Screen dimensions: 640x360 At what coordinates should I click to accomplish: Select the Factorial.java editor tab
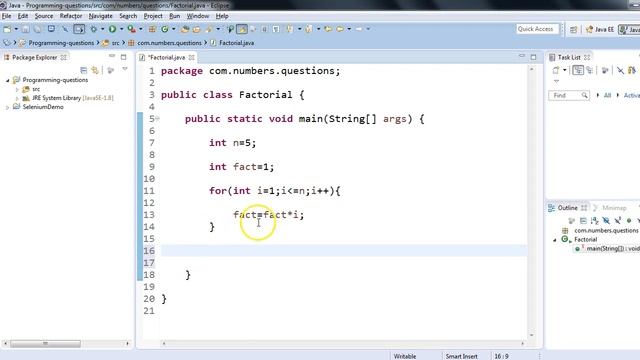(x=166, y=58)
